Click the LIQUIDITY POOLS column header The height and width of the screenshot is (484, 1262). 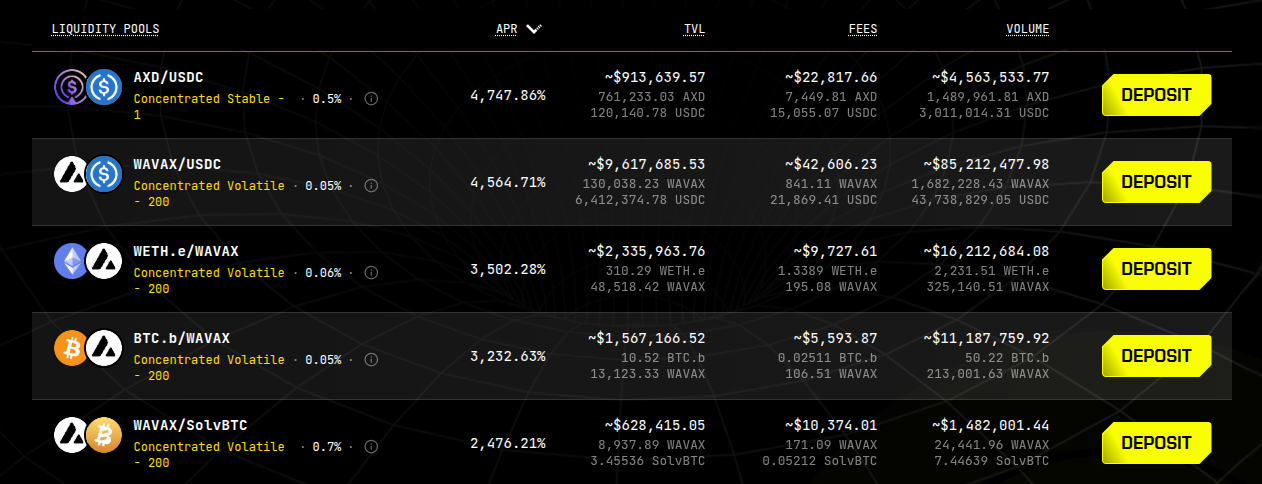click(x=105, y=29)
